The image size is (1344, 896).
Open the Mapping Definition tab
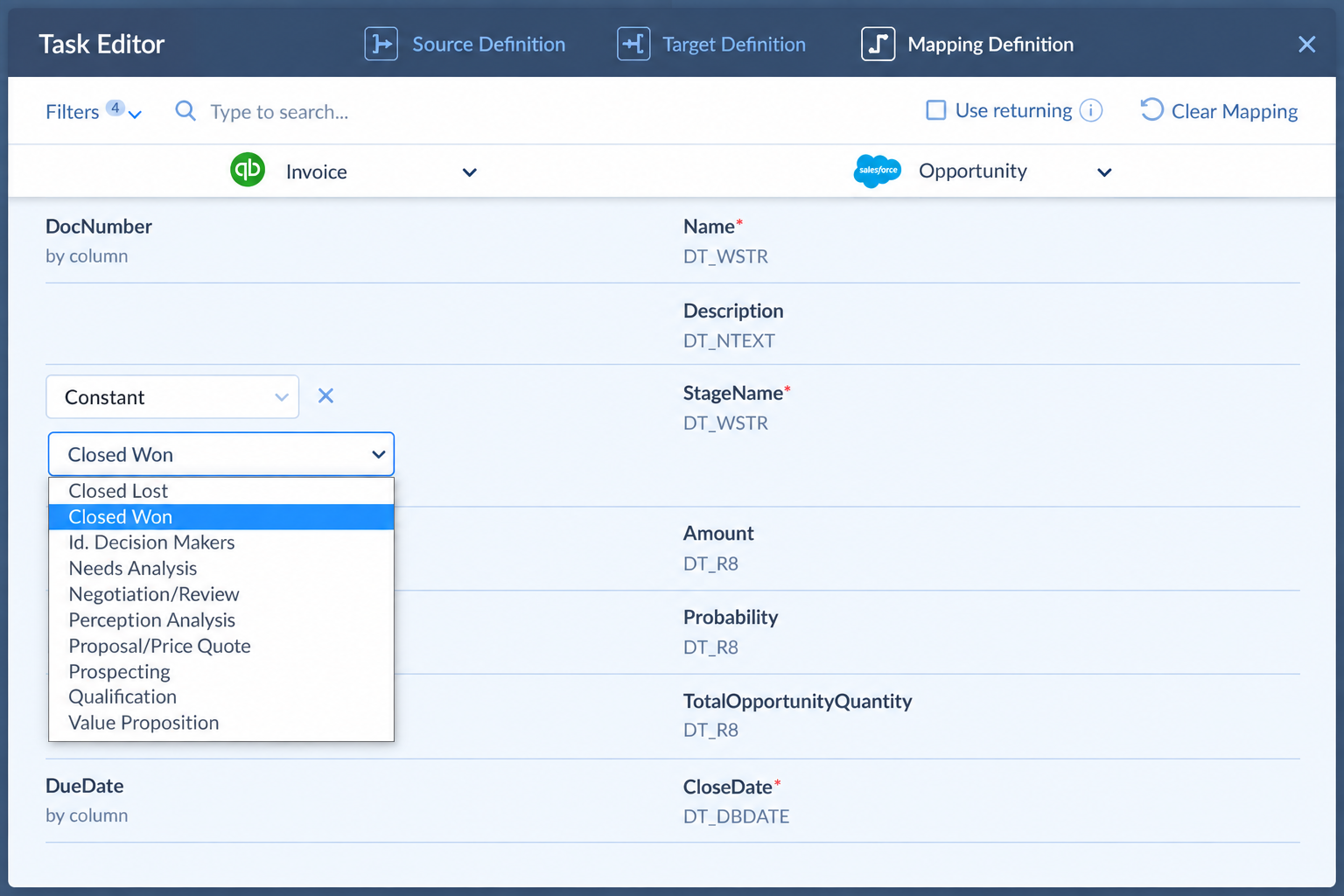pyautogui.click(x=968, y=44)
